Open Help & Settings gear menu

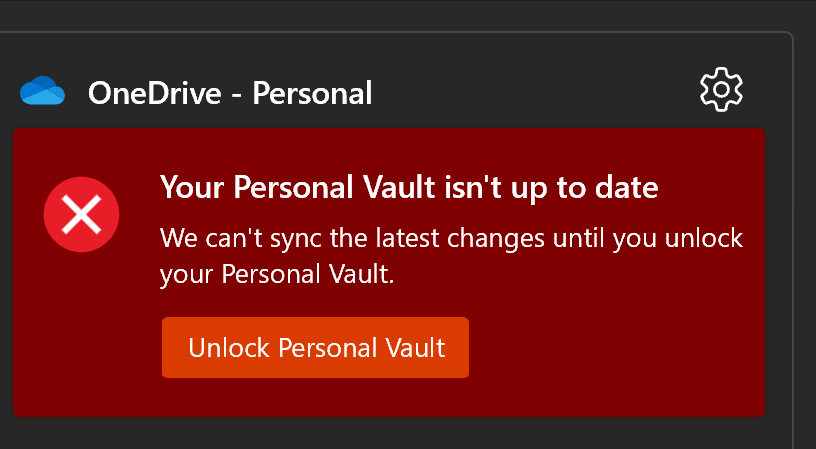point(721,89)
